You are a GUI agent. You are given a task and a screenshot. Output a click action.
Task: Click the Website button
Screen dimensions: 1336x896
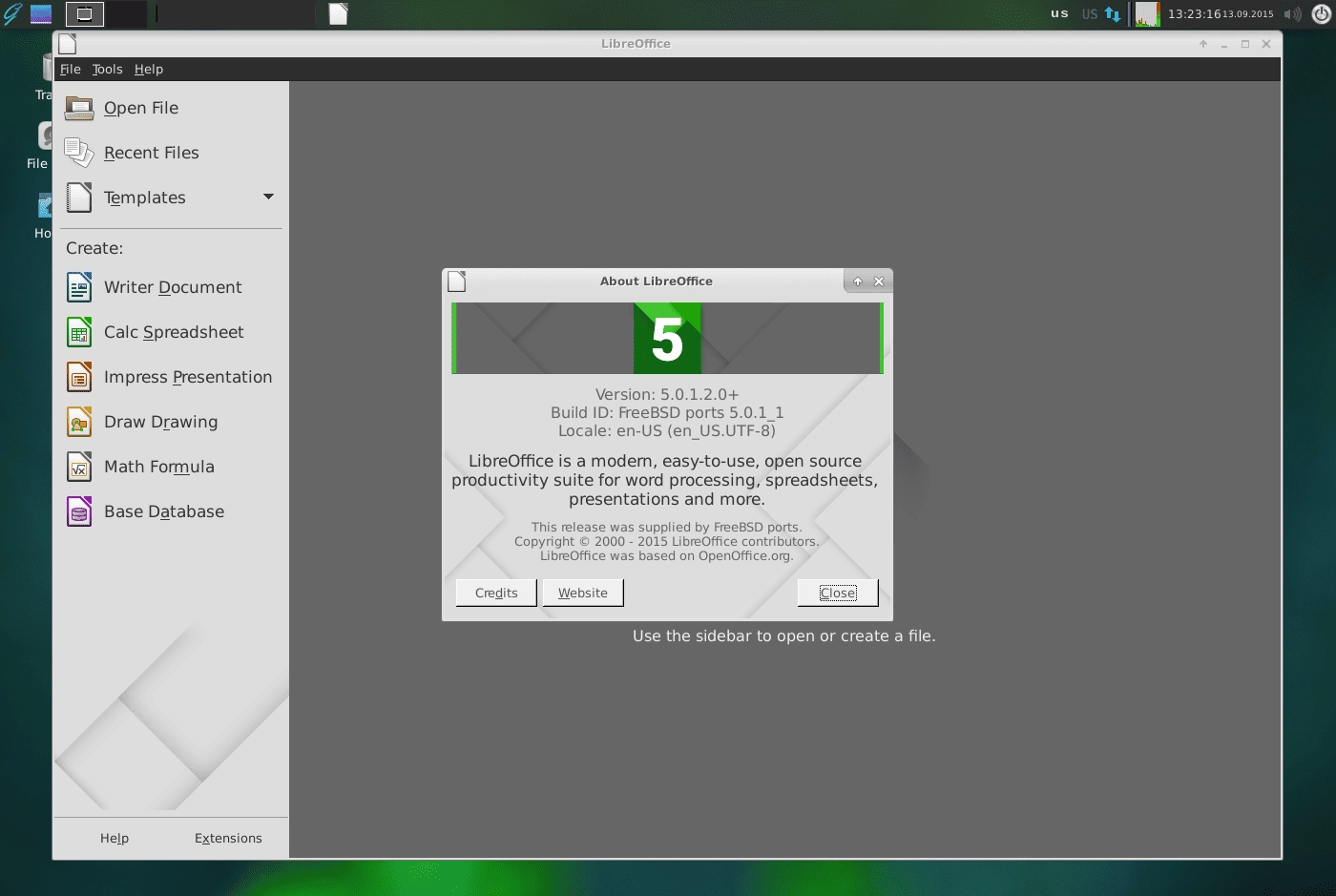click(583, 593)
